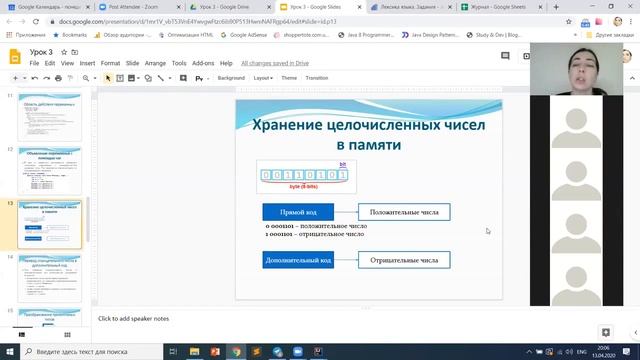Select slide 14 thumbnail
The height and width of the screenshot is (360, 640).
click(50, 278)
